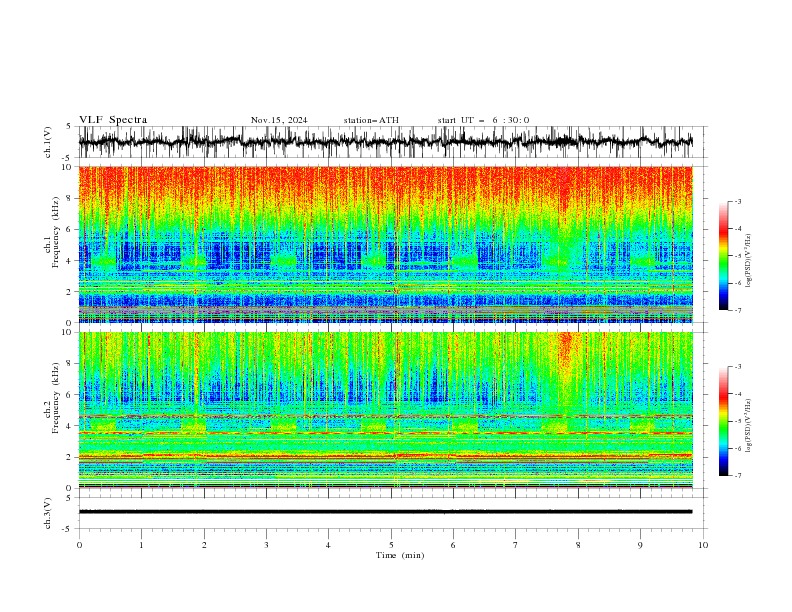This screenshot has height=612, width=792.
Task: Click the ch.2 'Frequency (kHz)' axis label
Action: tap(55, 398)
